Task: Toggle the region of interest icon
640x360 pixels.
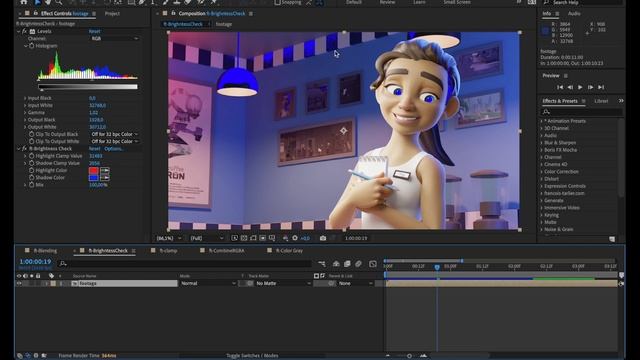Action: click(262, 238)
